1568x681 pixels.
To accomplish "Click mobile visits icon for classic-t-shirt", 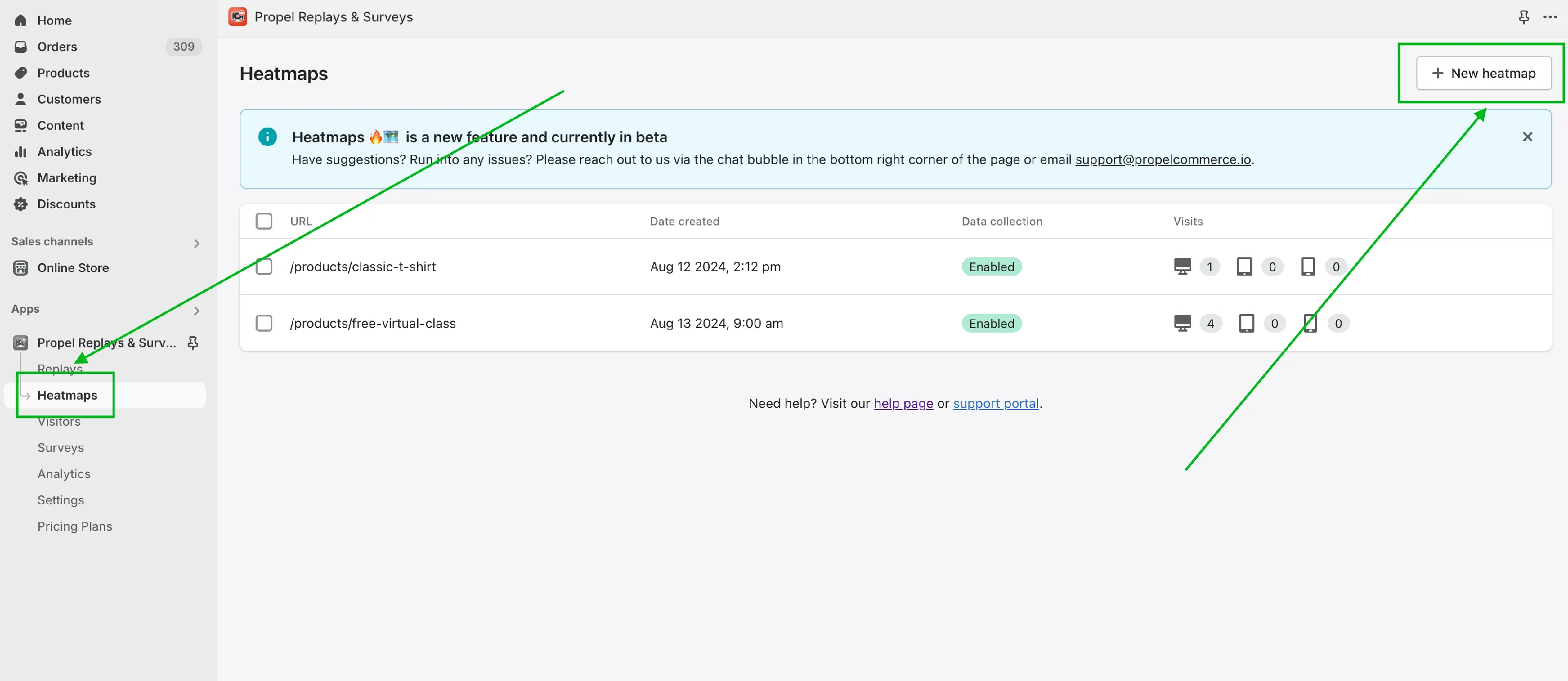I will [x=1308, y=266].
